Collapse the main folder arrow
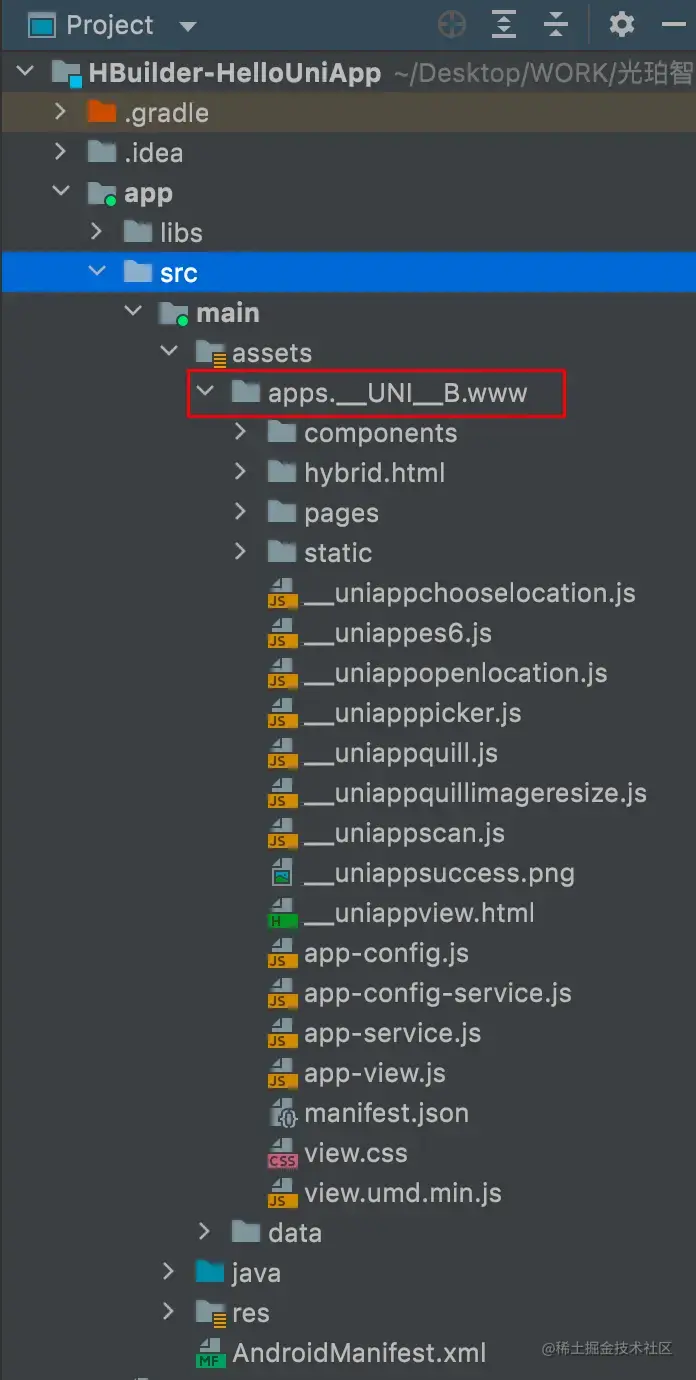Viewport: 696px width, 1380px height. (x=133, y=312)
